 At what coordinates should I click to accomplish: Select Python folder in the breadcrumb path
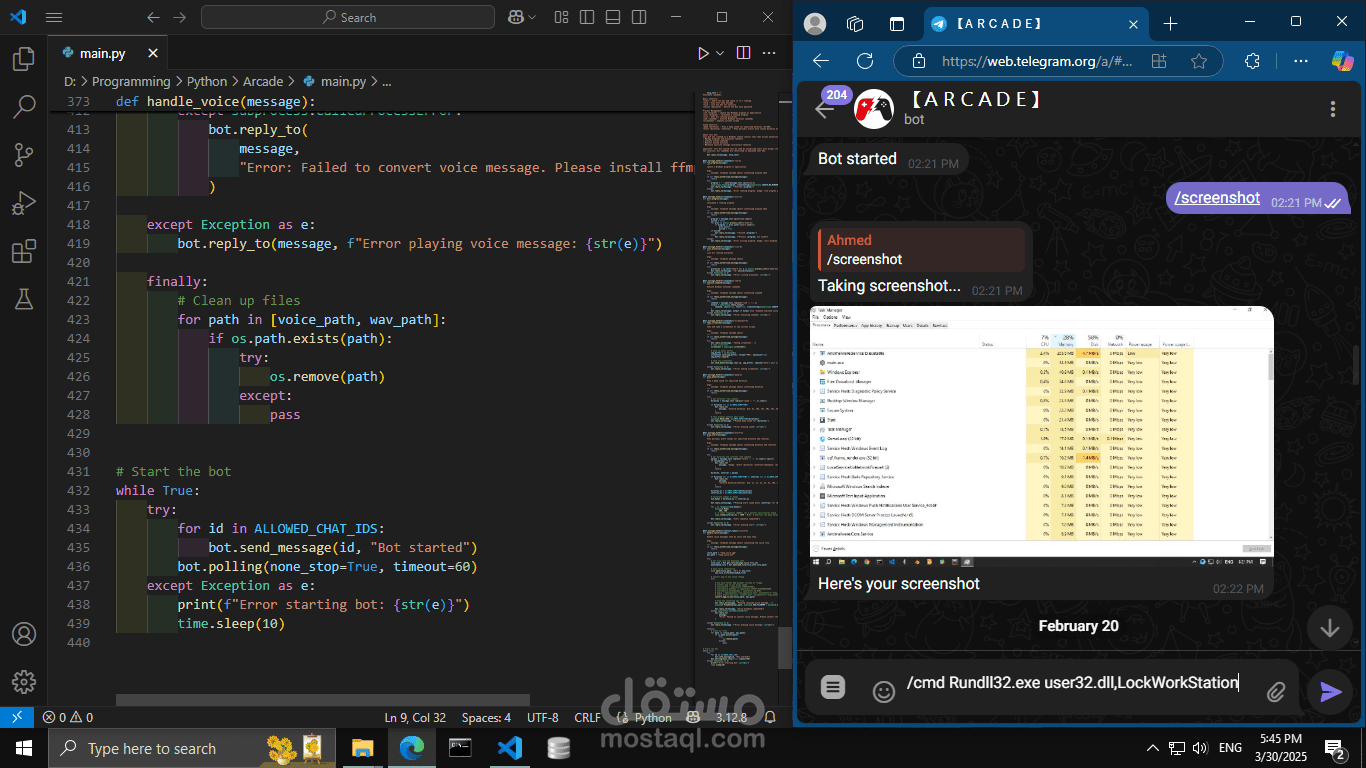coord(207,81)
